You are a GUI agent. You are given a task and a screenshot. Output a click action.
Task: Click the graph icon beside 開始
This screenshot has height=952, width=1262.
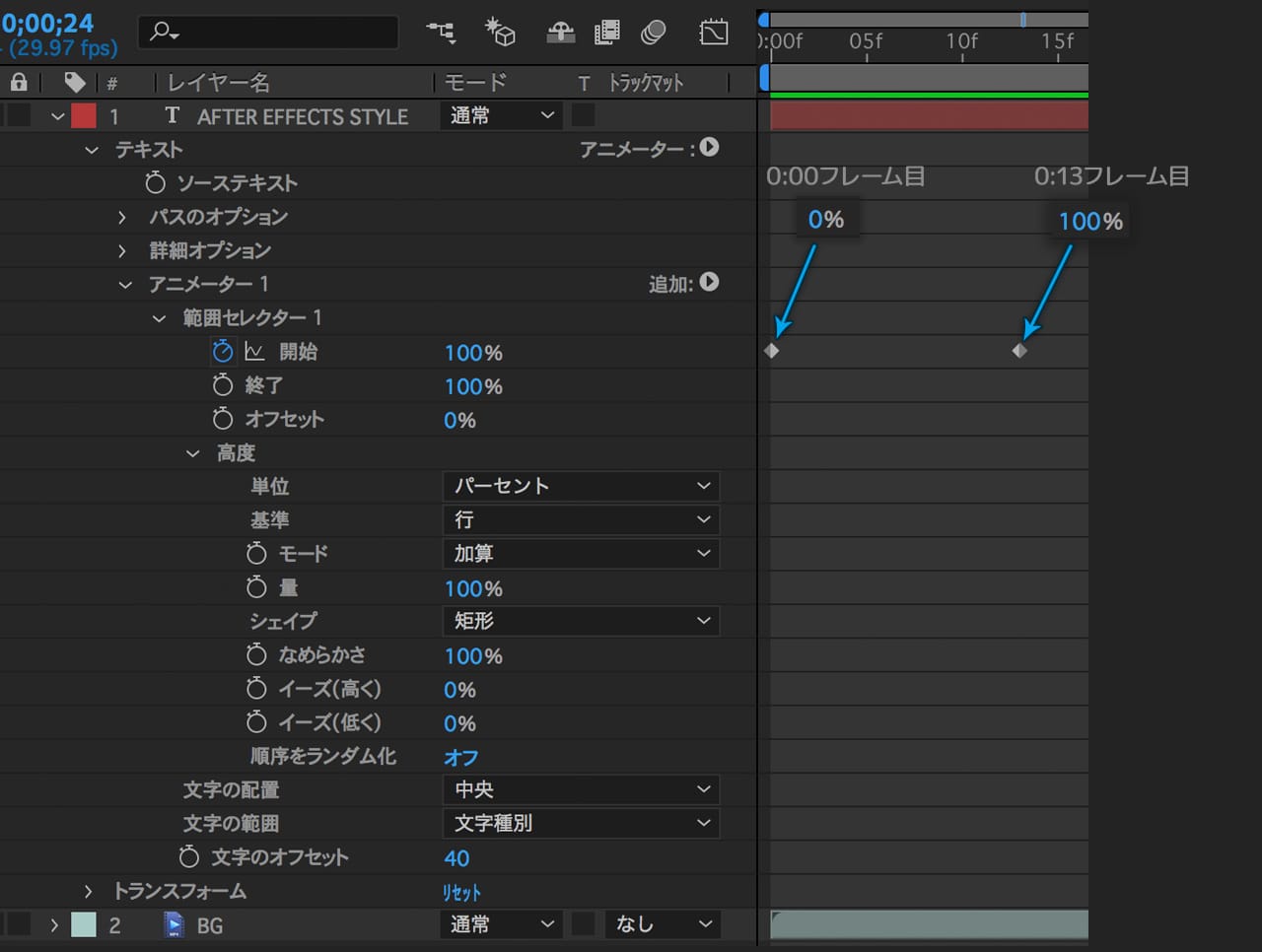pos(254,352)
